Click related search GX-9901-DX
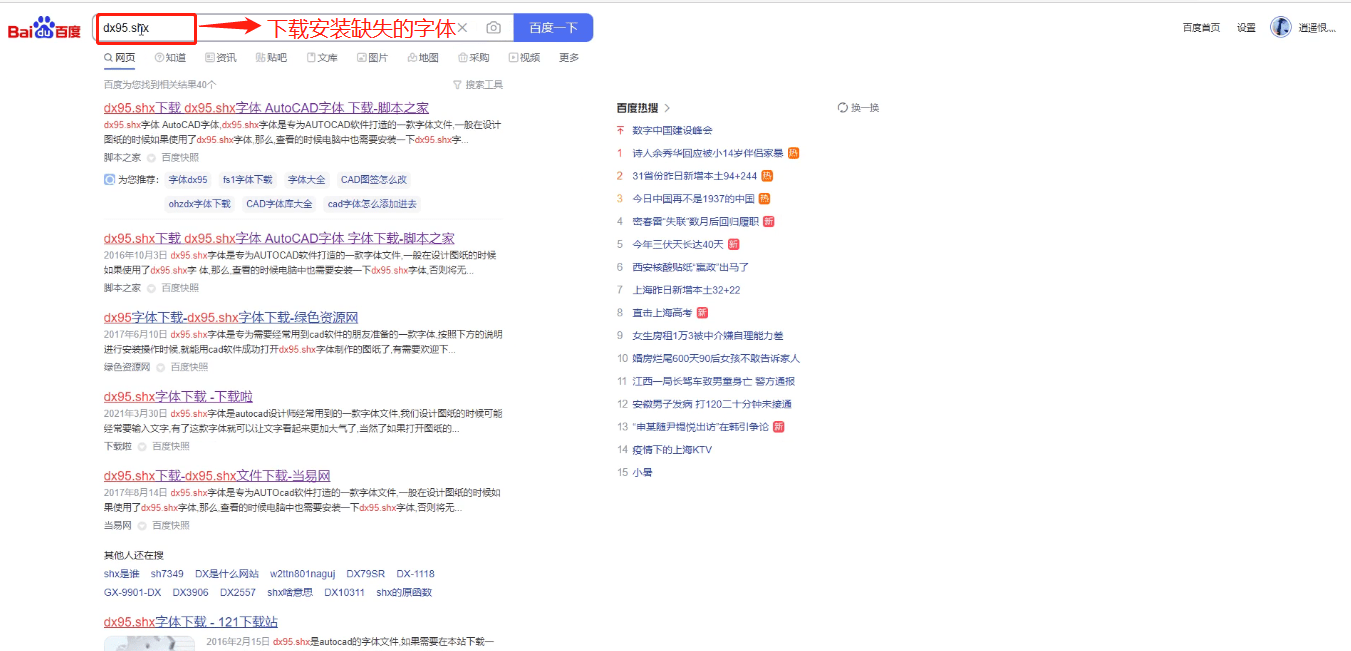Image resolution: width=1351 pixels, height=651 pixels. pyautogui.click(x=132, y=593)
